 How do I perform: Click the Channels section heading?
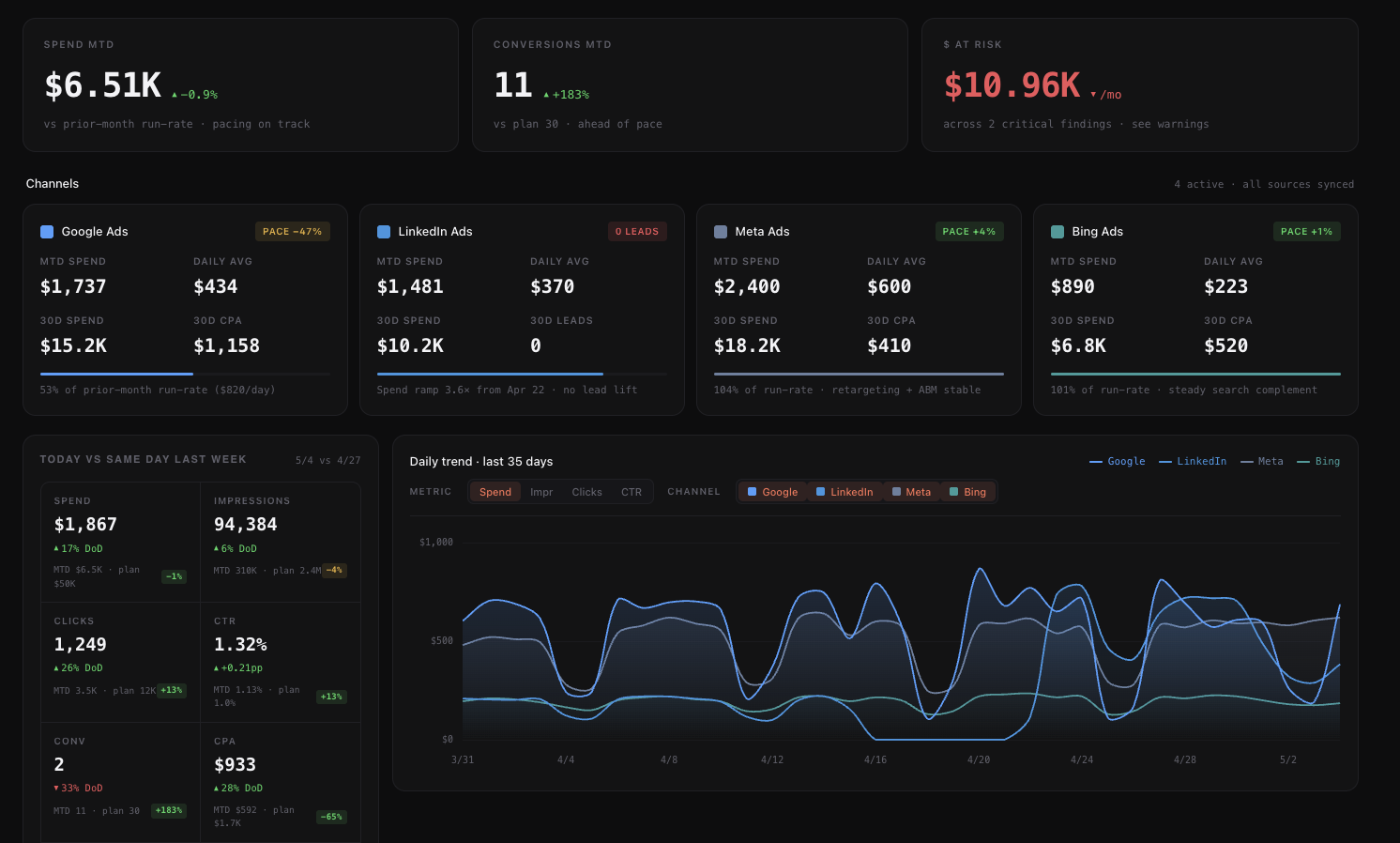(53, 184)
